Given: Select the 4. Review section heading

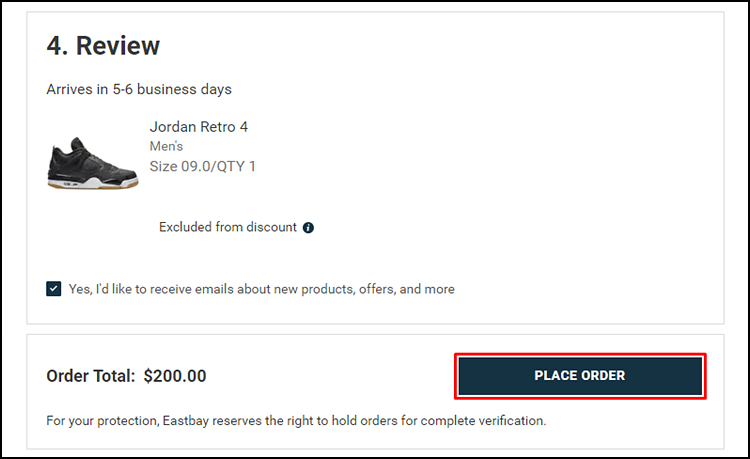Looking at the screenshot, I should (x=103, y=46).
